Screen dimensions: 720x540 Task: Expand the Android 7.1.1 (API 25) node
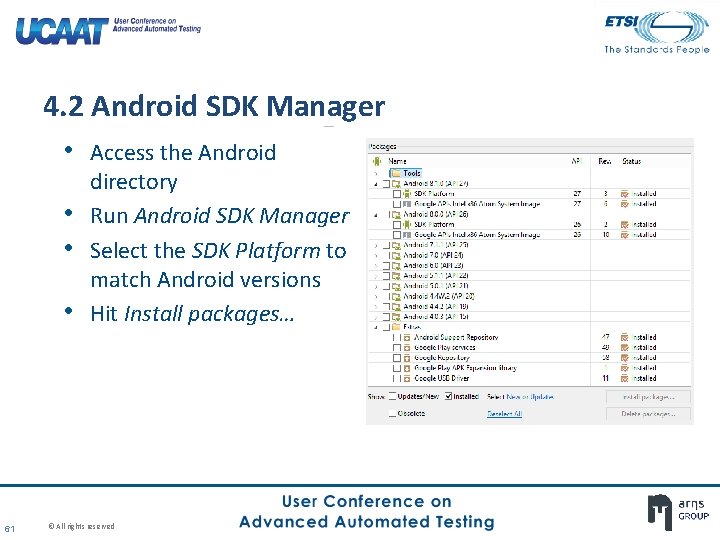coord(376,246)
